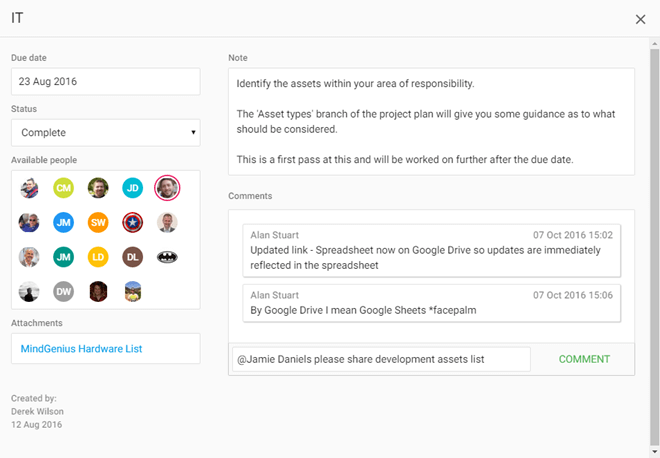Choose the Captain America shield avatar
This screenshot has width=660, height=458.
(x=133, y=222)
